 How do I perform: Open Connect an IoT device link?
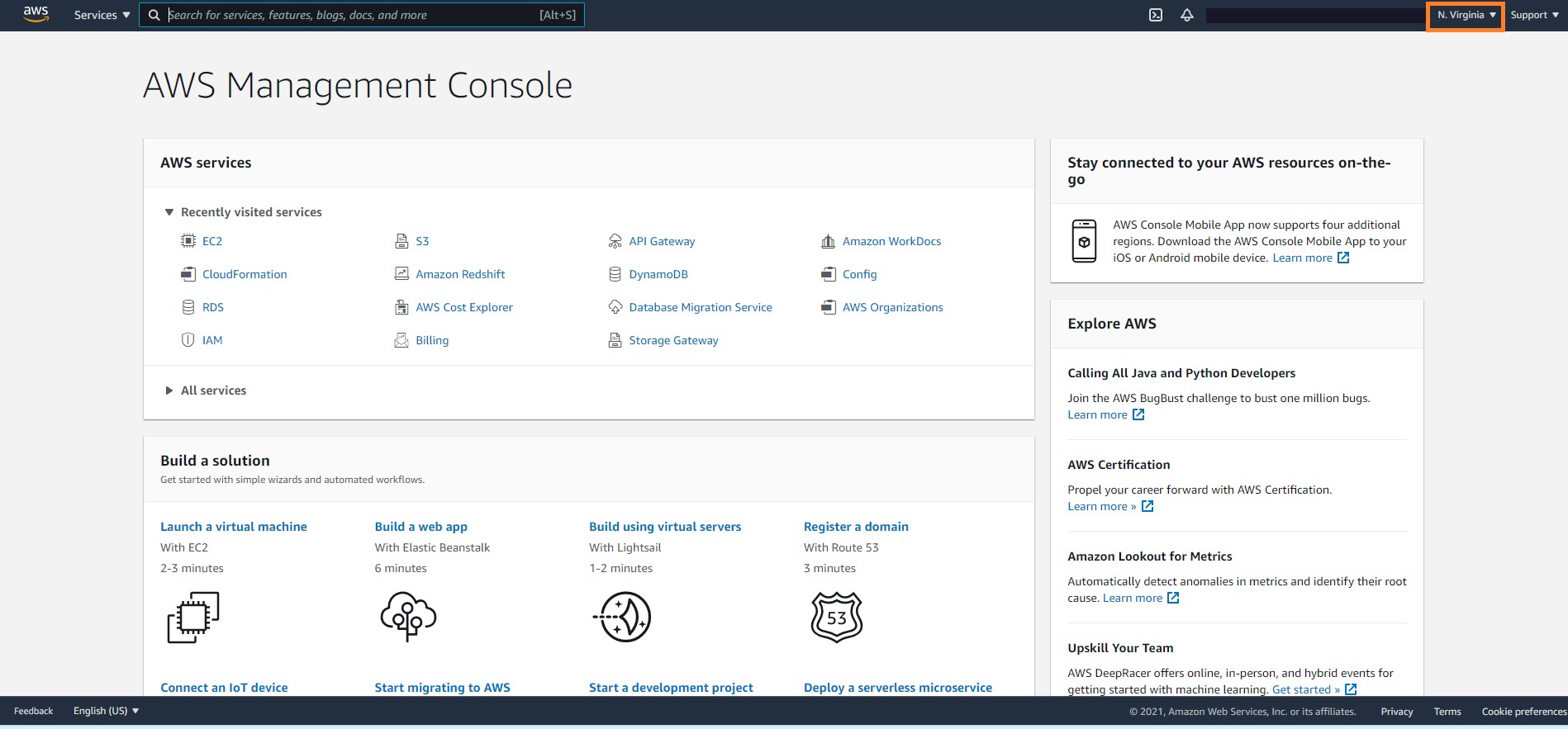[224, 688]
